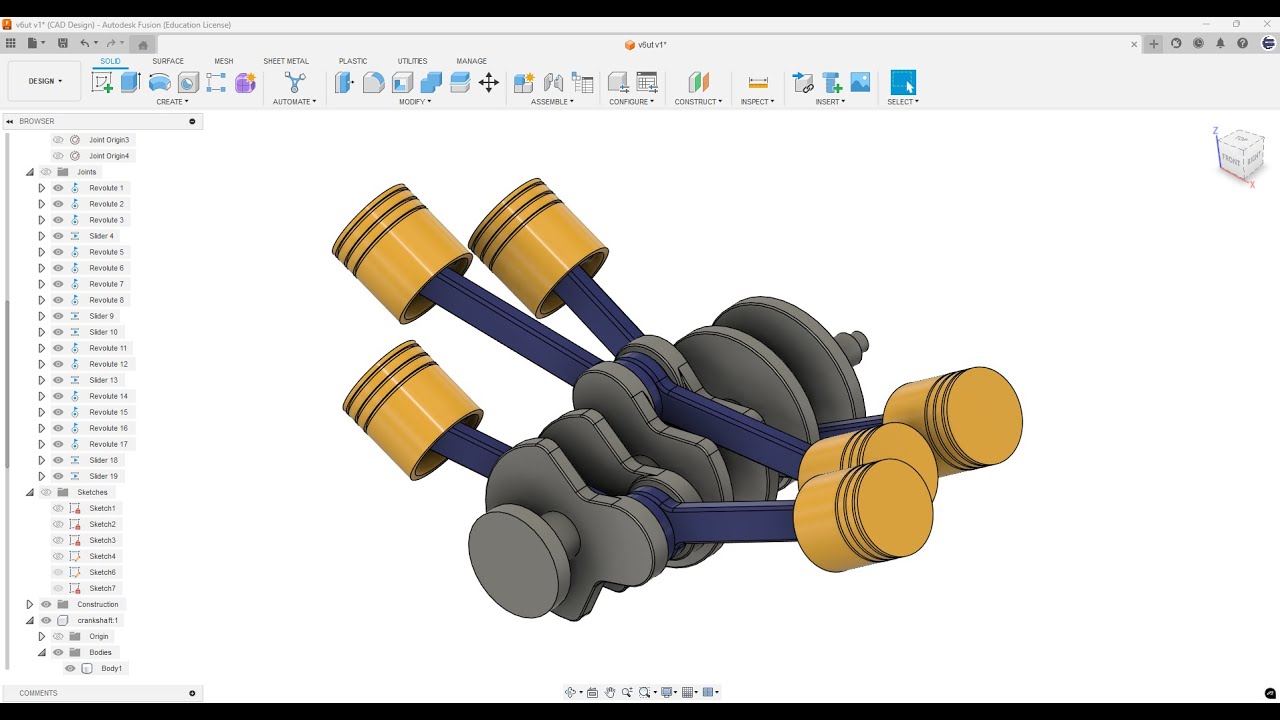Viewport: 1280px width, 720px height.
Task: Select the Create Sketch tool
Action: coord(102,83)
